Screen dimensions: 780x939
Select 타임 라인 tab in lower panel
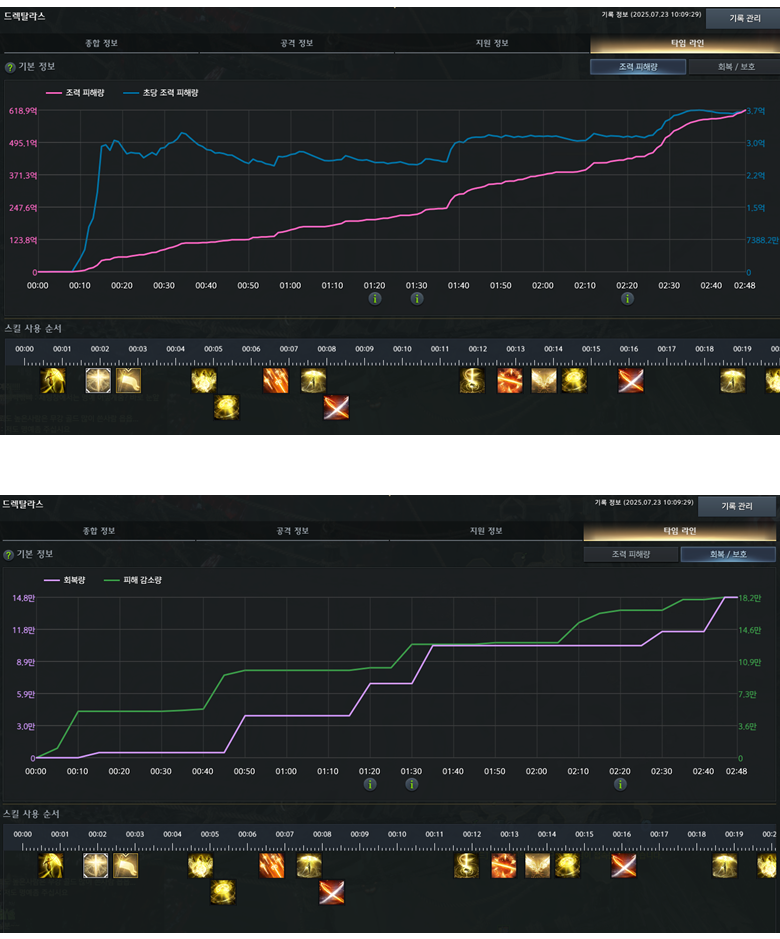coord(679,531)
